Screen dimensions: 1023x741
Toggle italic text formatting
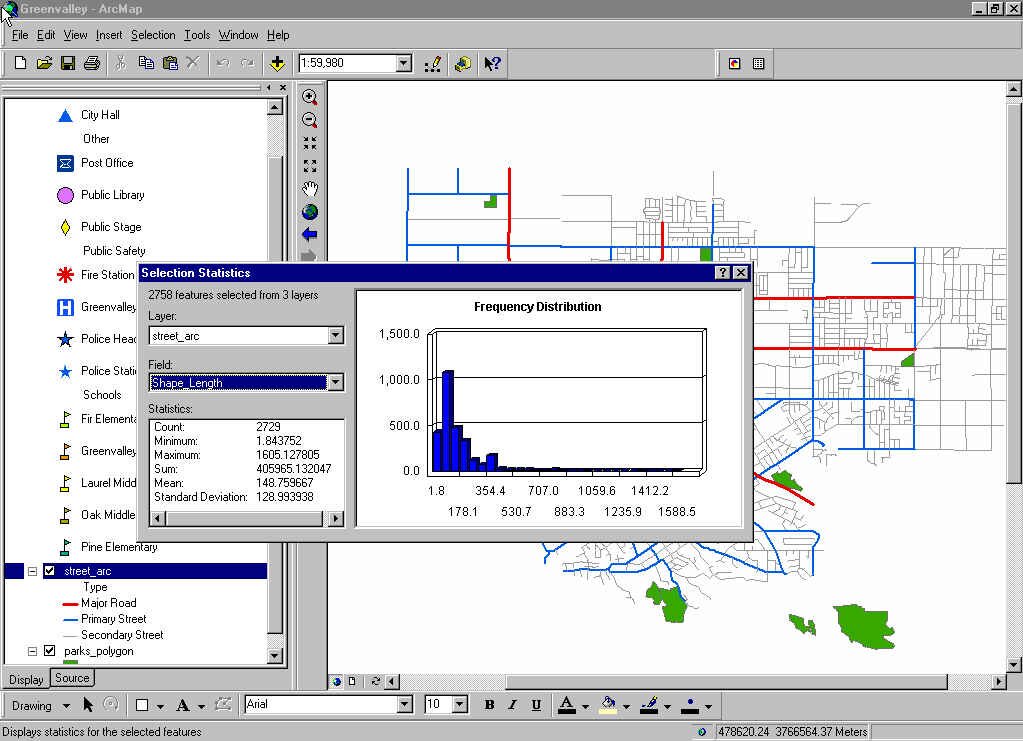513,704
